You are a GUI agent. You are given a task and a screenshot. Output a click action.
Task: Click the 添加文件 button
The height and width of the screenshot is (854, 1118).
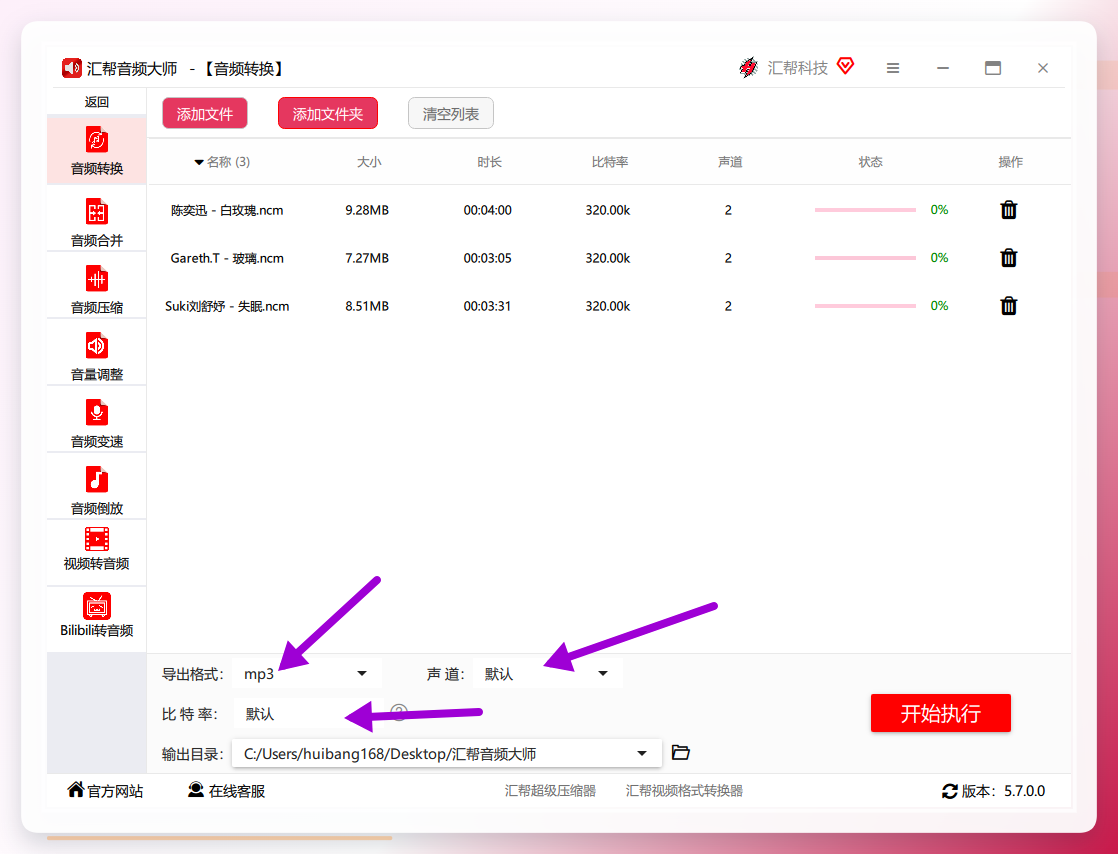point(205,113)
